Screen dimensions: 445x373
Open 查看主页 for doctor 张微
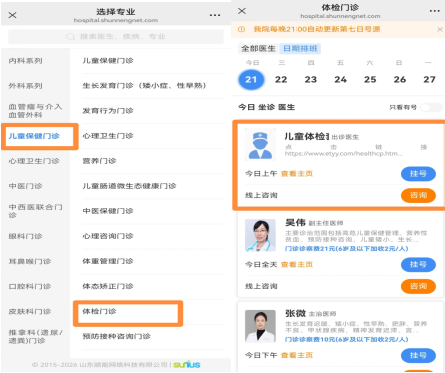coord(297,355)
